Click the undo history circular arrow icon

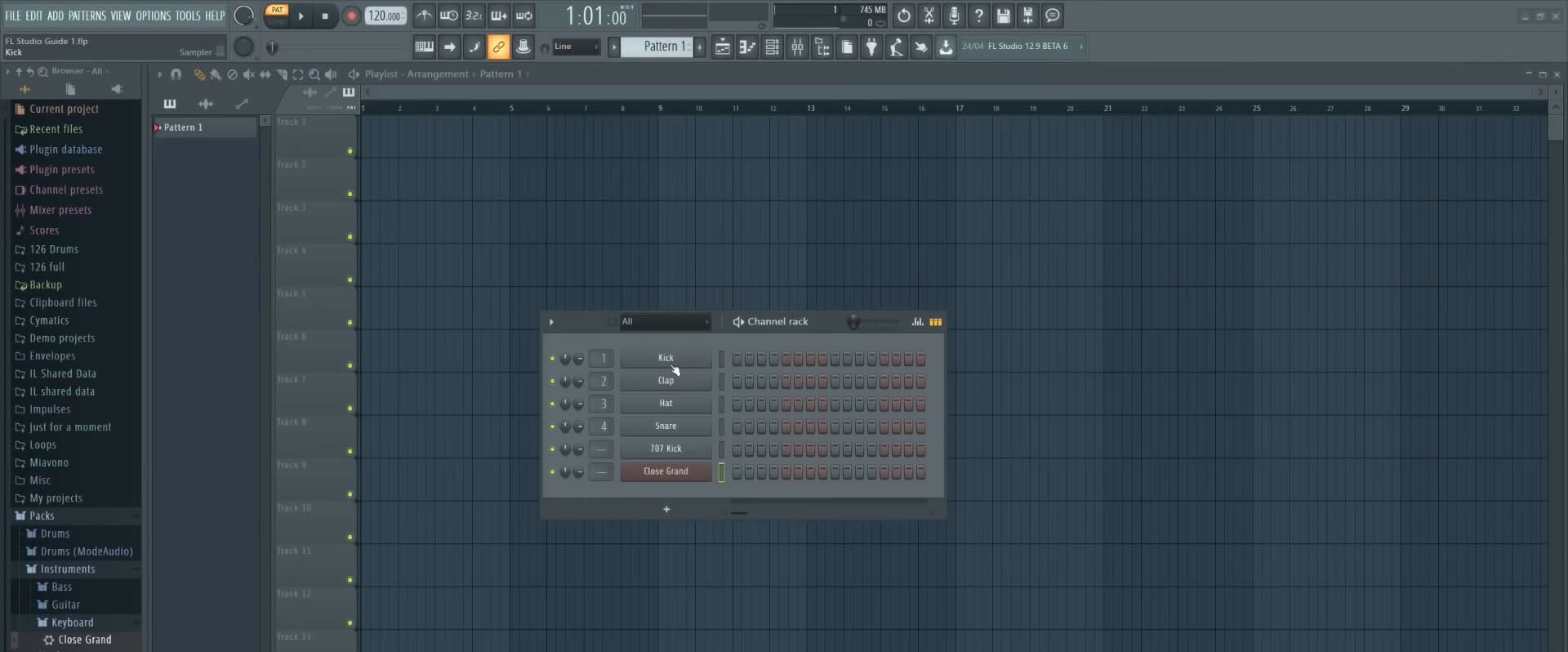[904, 16]
